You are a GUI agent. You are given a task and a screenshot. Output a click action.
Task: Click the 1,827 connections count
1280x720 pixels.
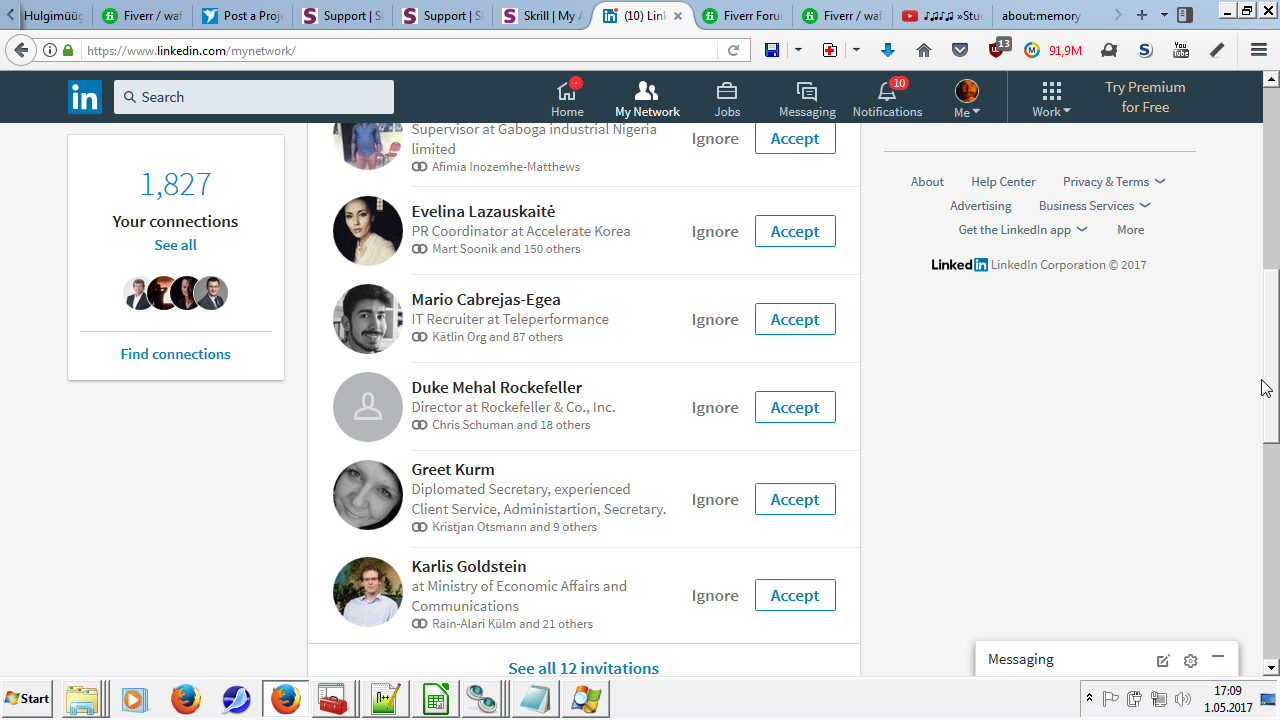(176, 184)
